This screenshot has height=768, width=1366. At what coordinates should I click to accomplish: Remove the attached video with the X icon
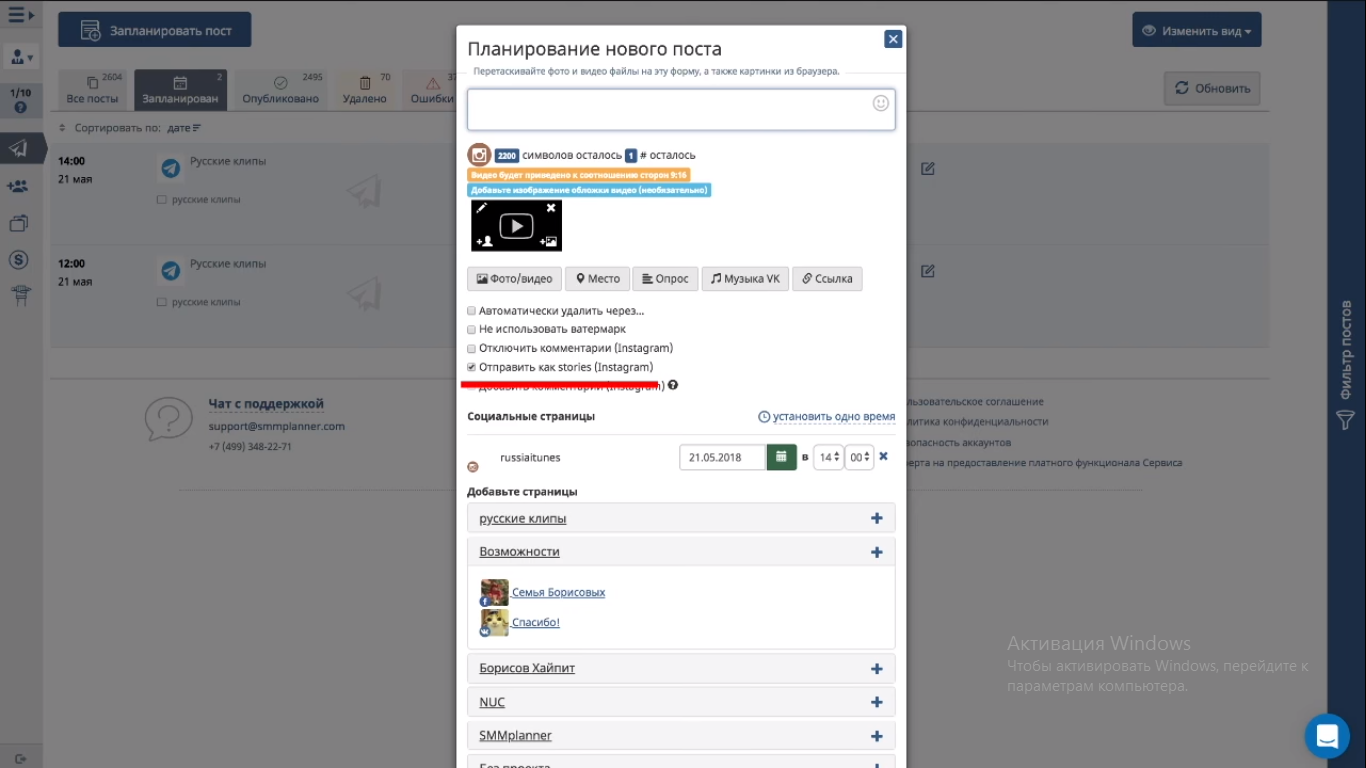551,208
